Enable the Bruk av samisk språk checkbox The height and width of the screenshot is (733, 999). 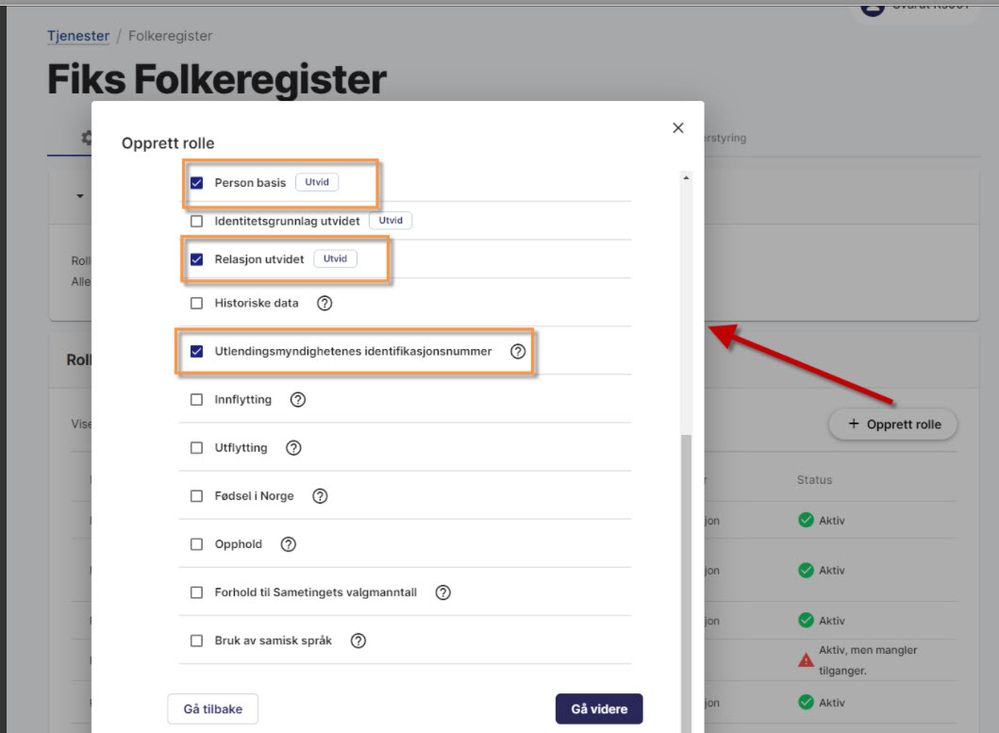197,641
